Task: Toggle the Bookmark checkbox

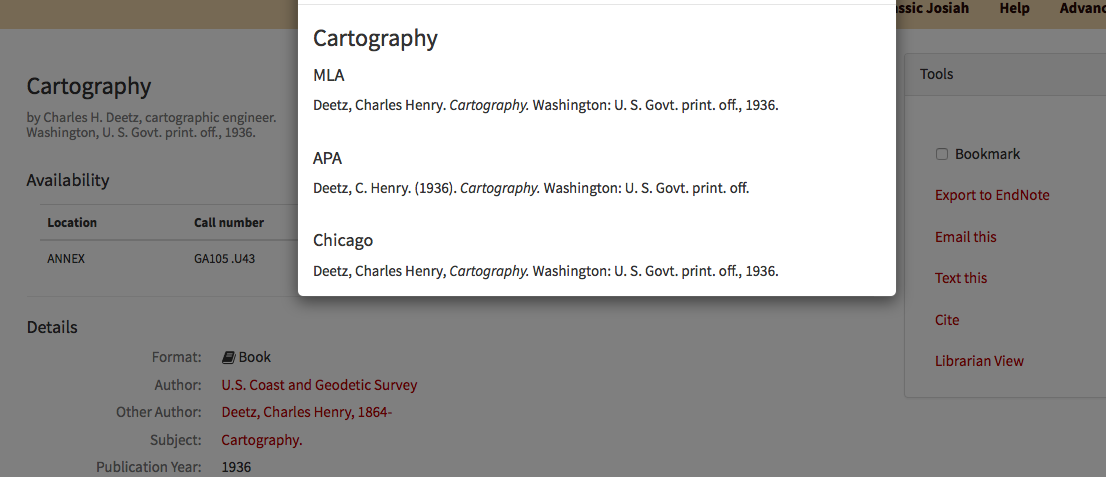Action: [941, 154]
